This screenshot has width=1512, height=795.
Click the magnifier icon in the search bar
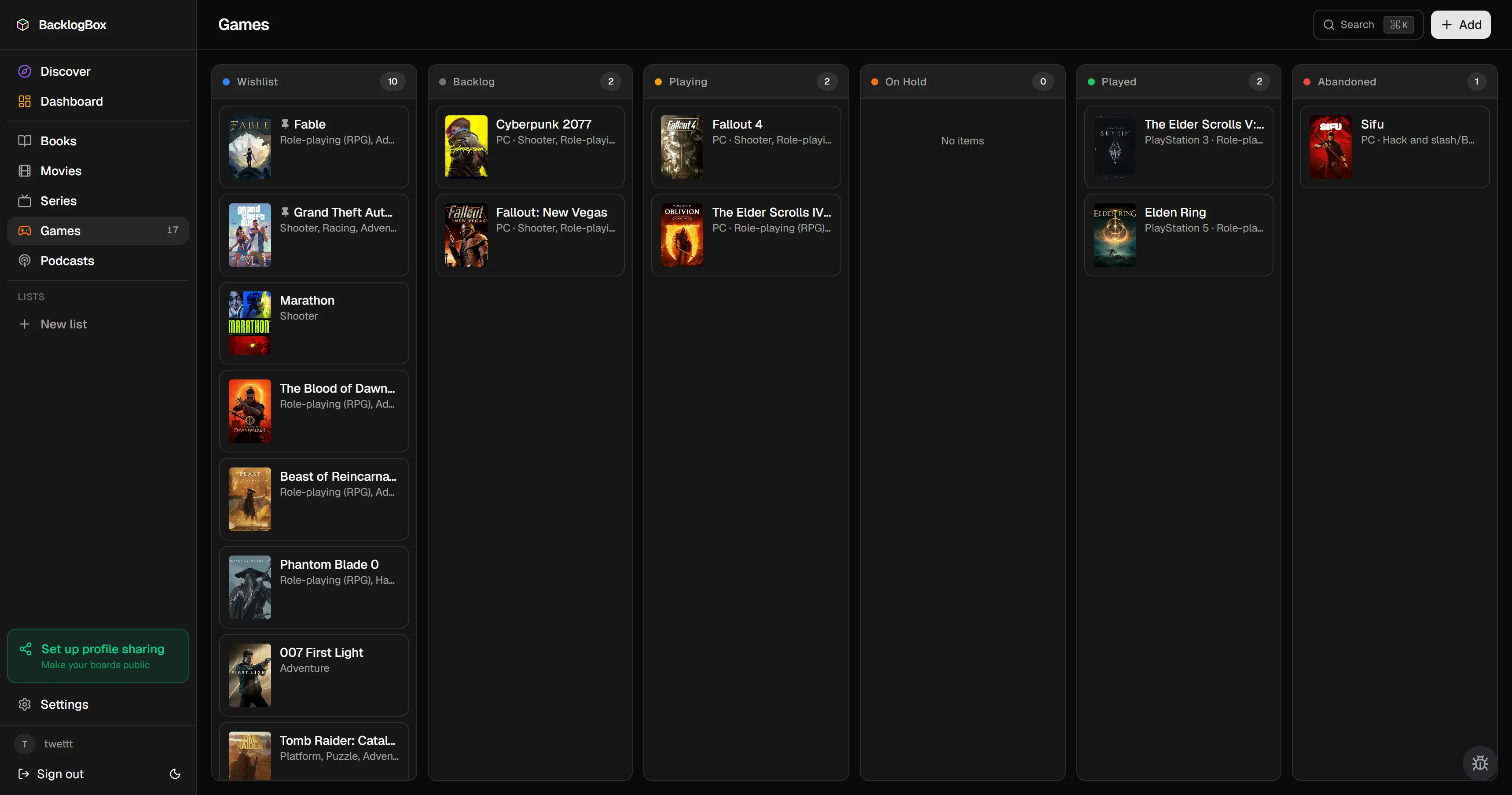1330,24
